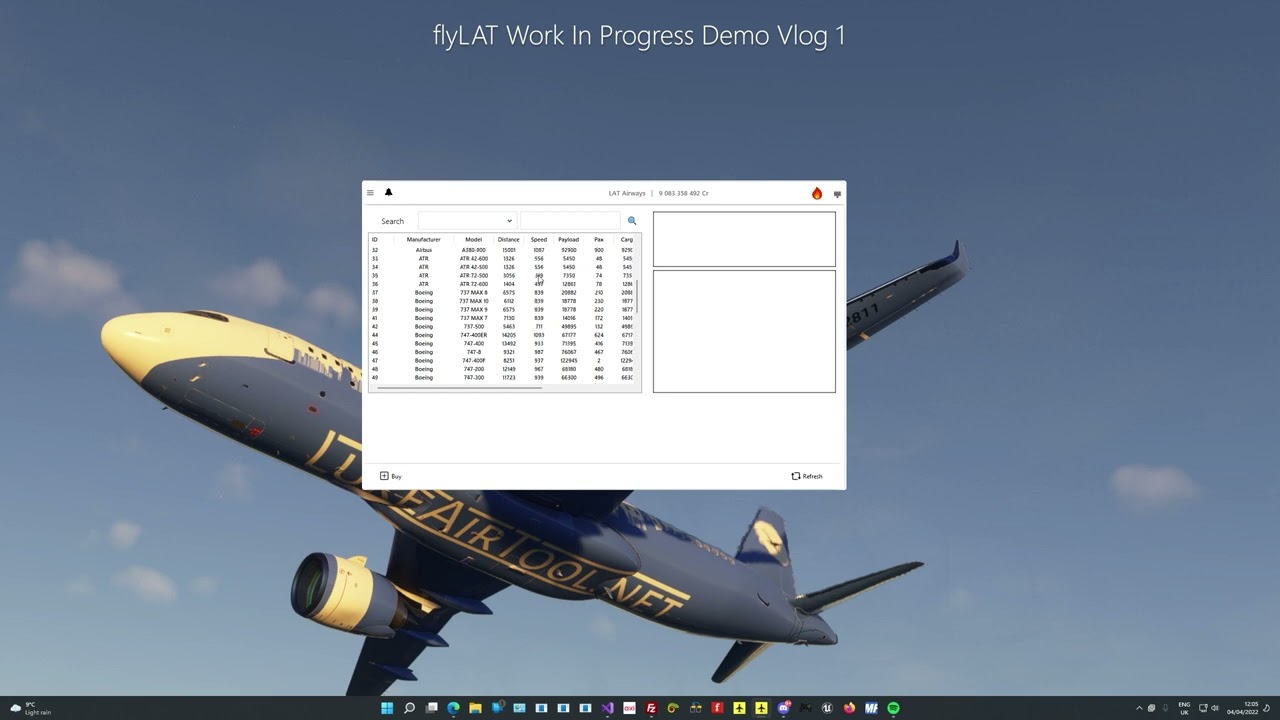This screenshot has height=720, width=1280.
Task: Open the game controller app in taskbar
Action: tap(805, 708)
